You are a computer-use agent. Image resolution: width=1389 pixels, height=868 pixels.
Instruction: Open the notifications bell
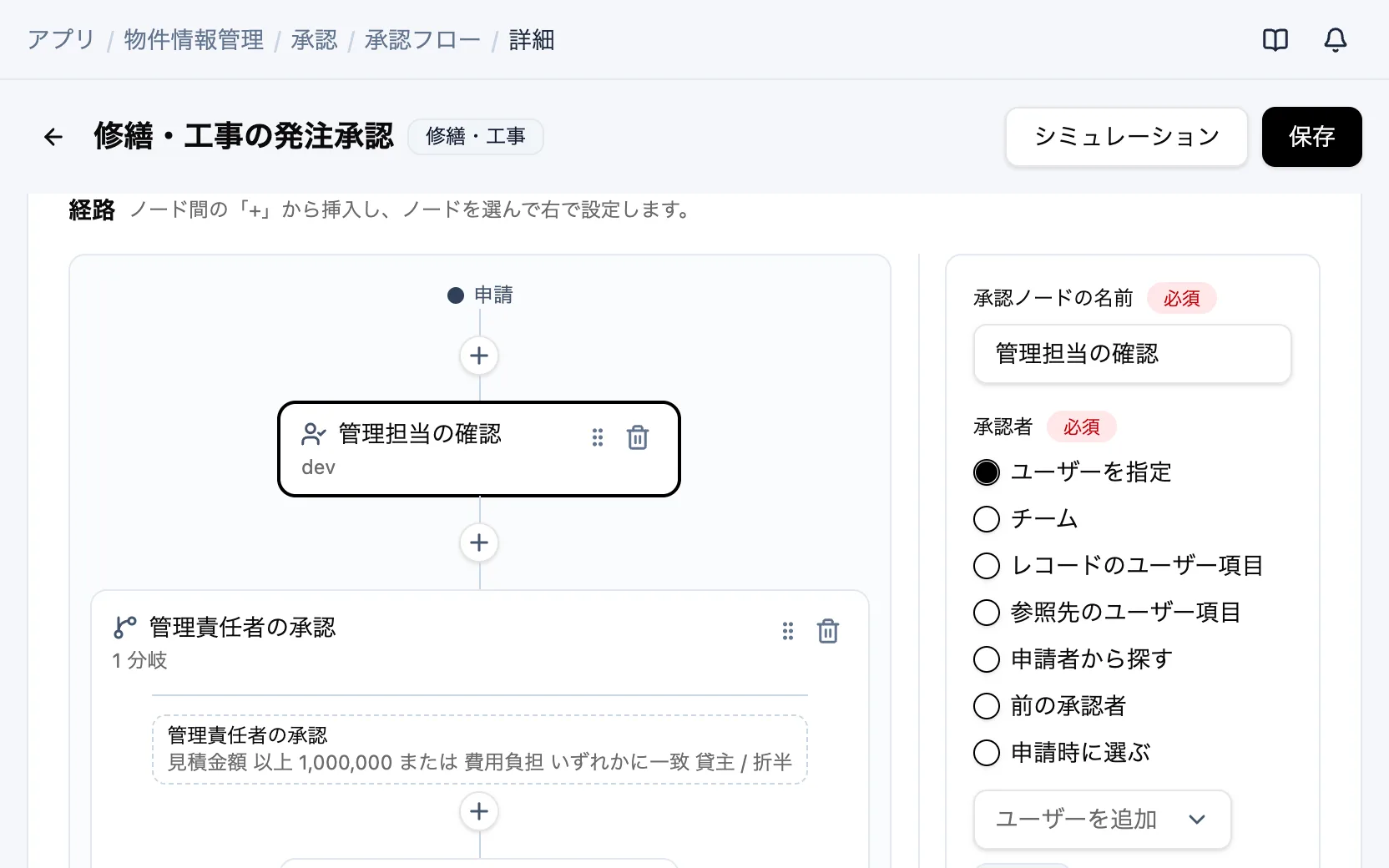coord(1336,39)
